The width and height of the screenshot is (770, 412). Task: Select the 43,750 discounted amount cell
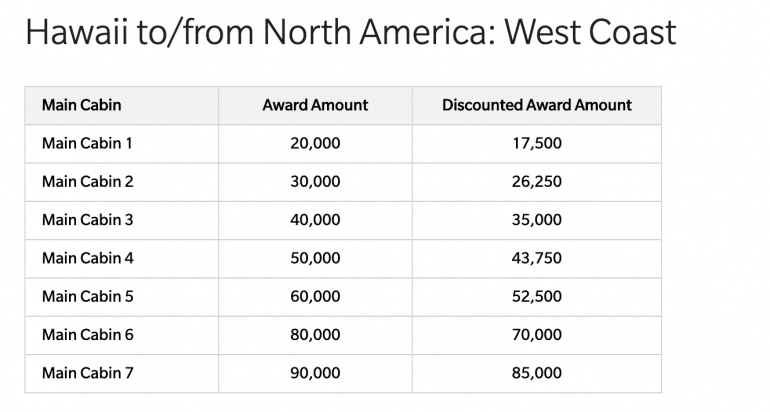pos(536,258)
